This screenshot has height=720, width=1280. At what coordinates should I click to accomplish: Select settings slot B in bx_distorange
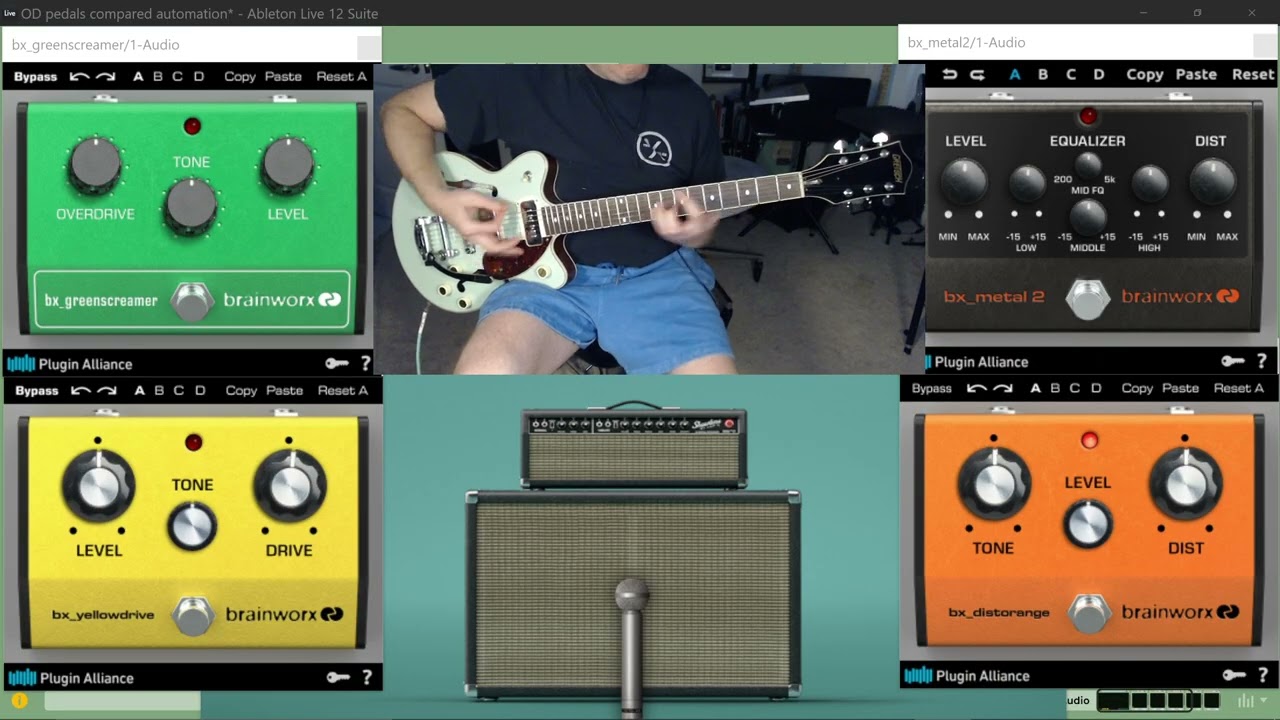(1055, 389)
